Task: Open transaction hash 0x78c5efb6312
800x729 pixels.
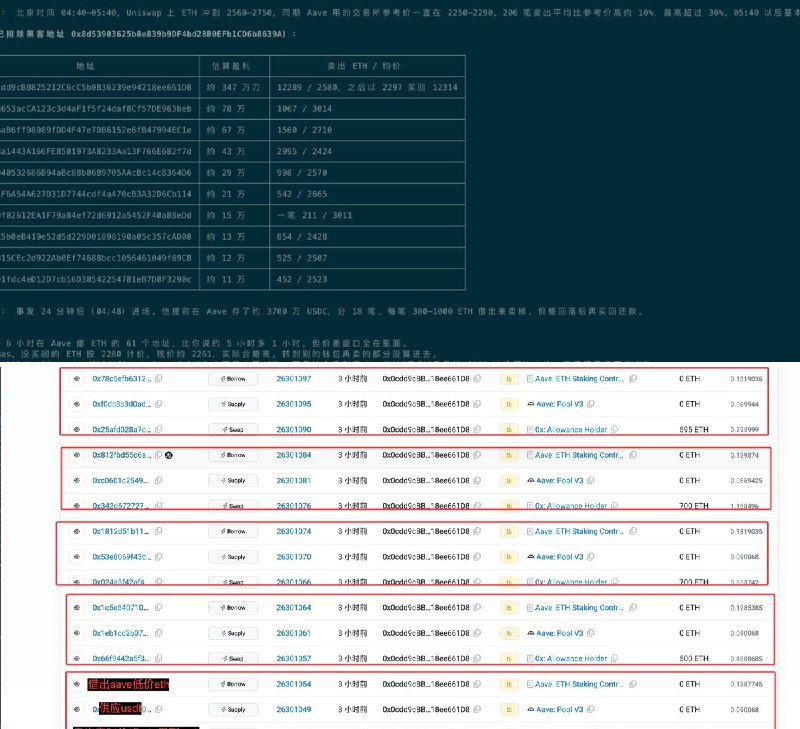Action: (x=122, y=379)
